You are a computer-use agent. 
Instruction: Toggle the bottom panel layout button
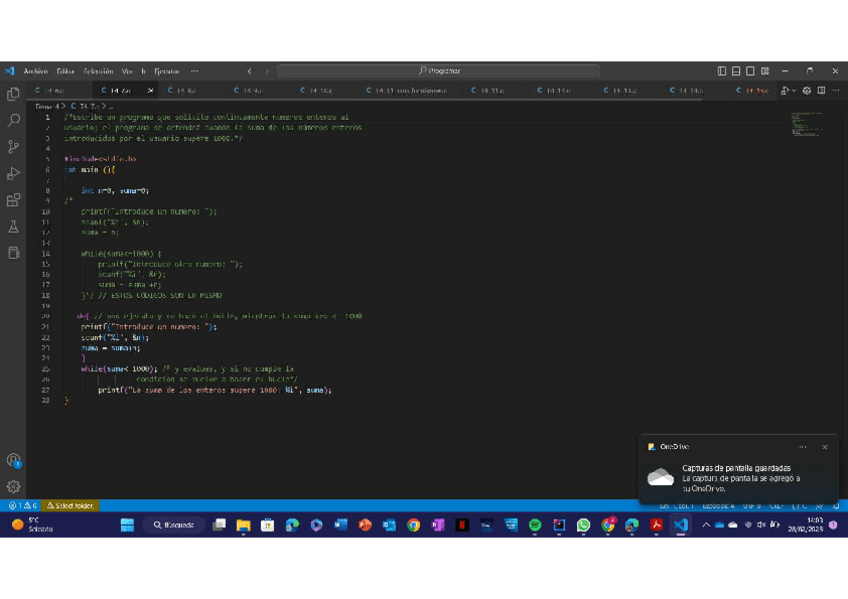tap(736, 71)
